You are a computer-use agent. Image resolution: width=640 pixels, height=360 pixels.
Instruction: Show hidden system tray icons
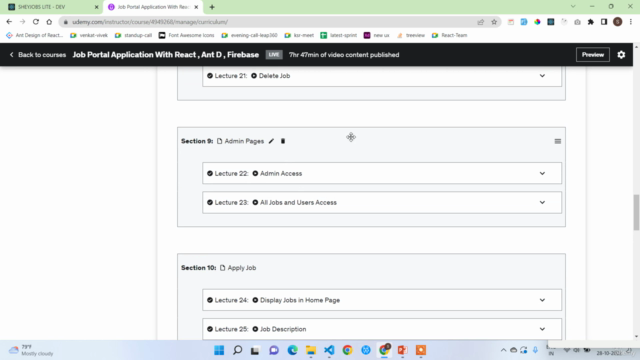pyautogui.click(x=503, y=350)
